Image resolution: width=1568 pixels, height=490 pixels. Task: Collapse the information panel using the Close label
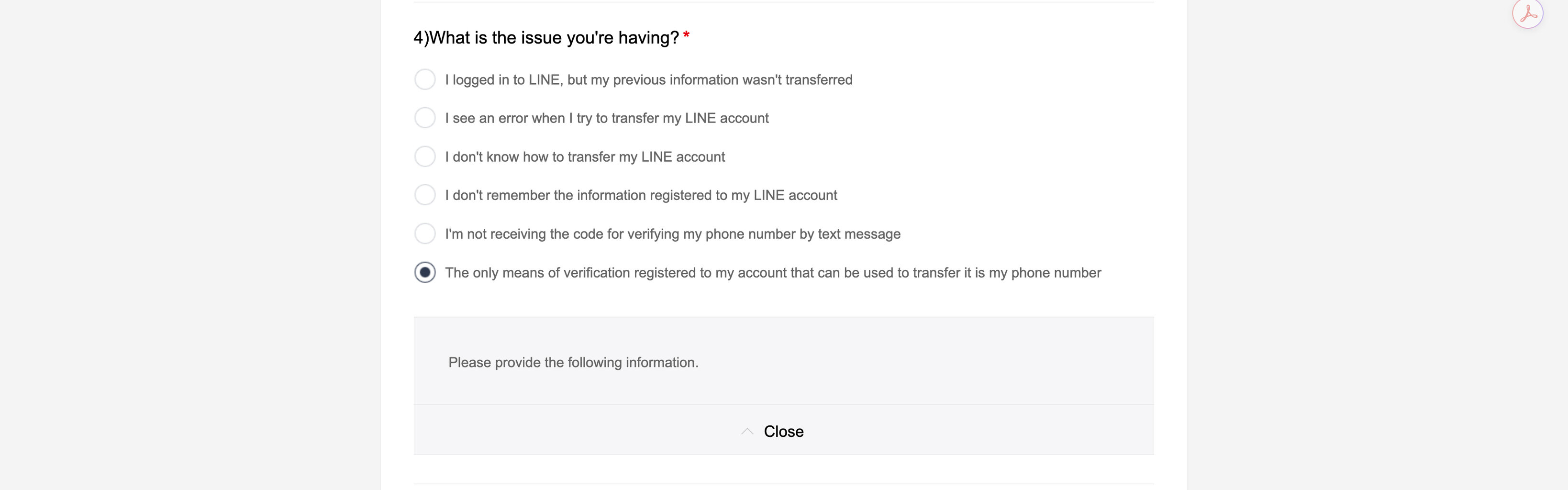pyautogui.click(x=783, y=431)
